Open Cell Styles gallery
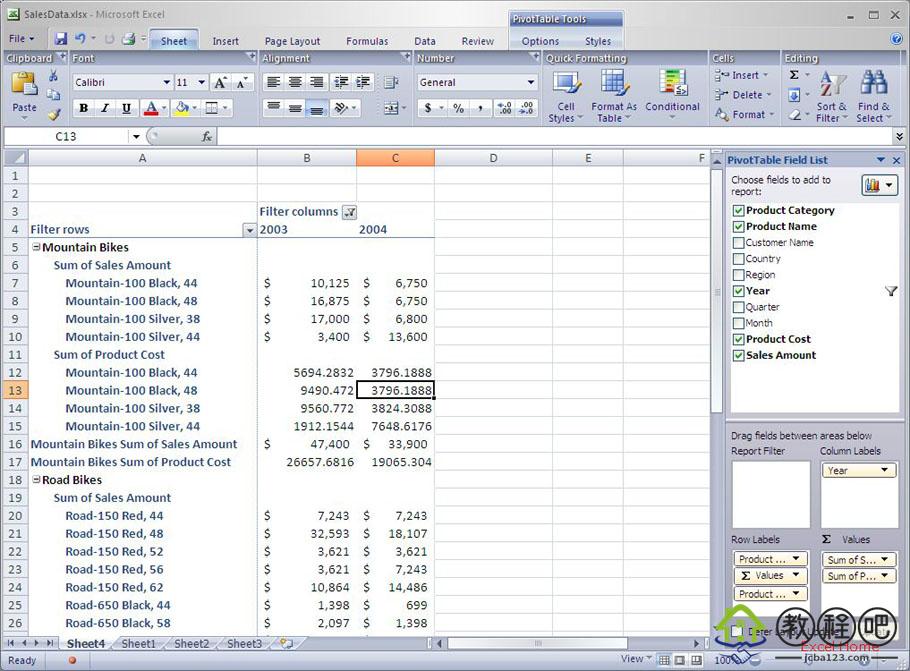Image resolution: width=910 pixels, height=671 pixels. [x=566, y=96]
